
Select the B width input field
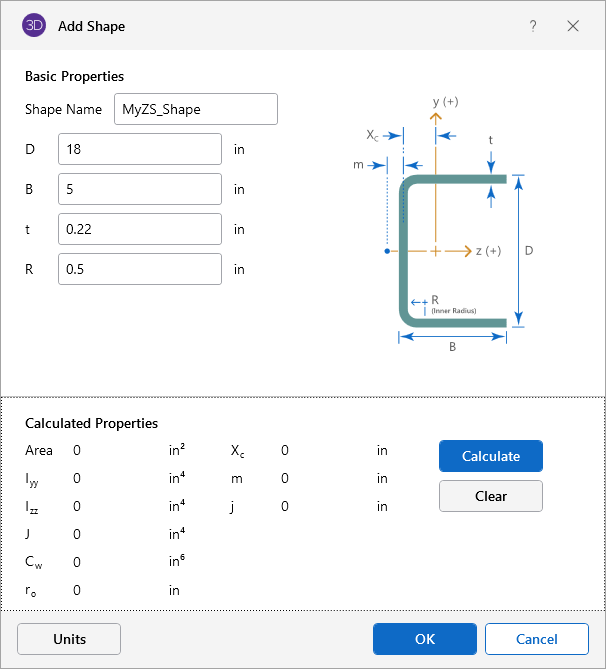click(140, 189)
